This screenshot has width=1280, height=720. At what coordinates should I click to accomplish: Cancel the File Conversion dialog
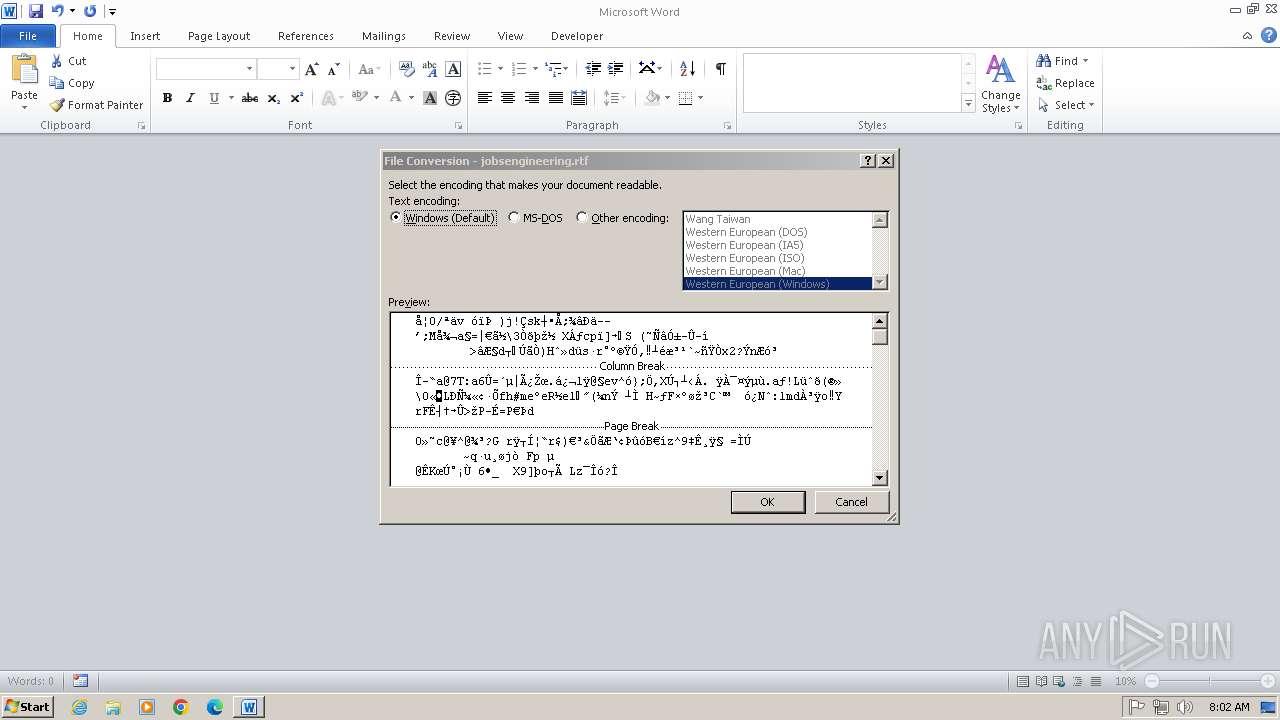[851, 502]
